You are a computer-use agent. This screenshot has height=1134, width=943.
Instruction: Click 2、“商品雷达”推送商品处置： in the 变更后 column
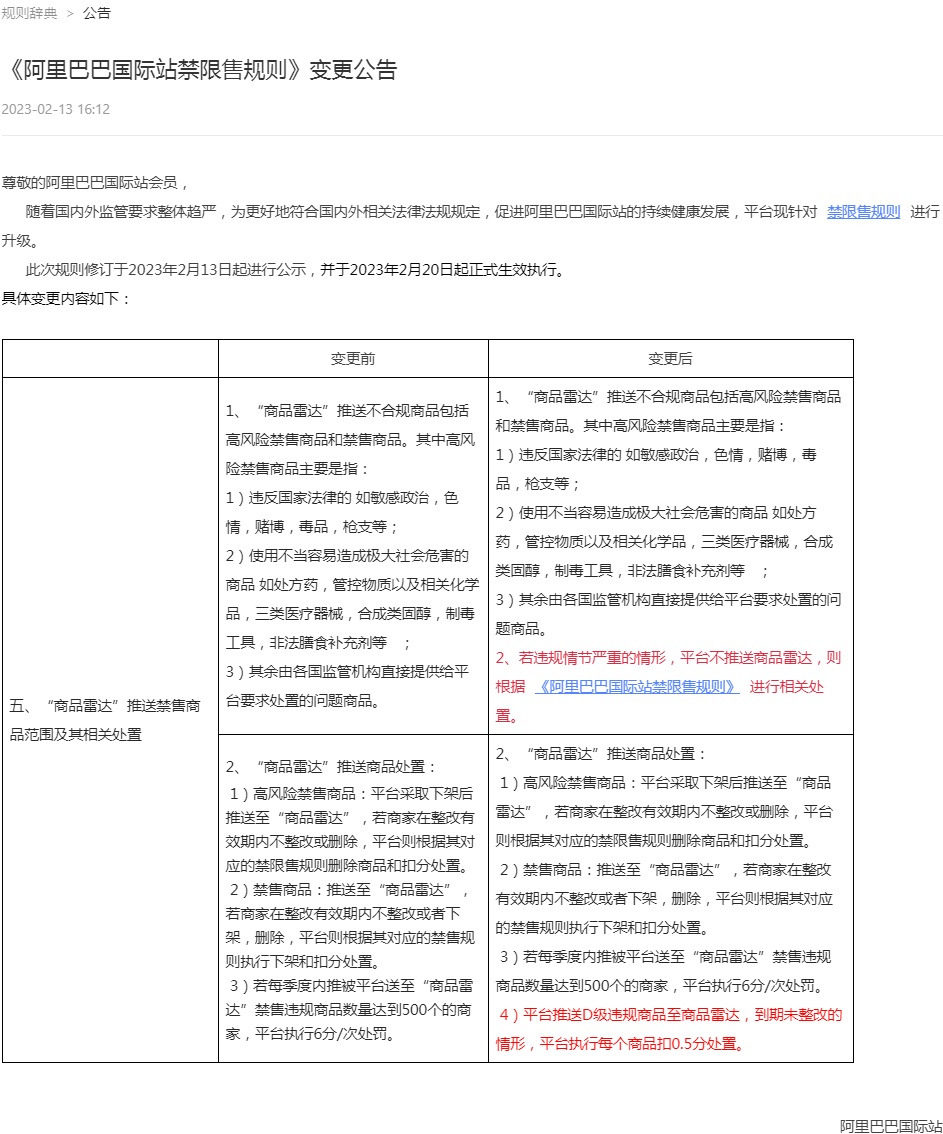602,754
